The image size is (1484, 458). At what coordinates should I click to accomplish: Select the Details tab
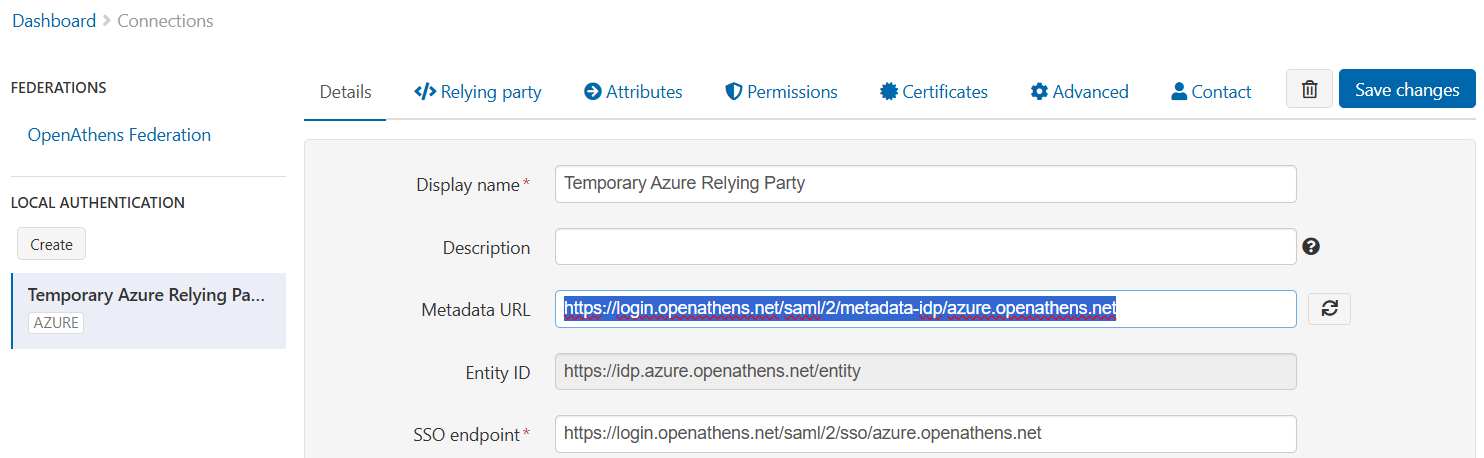click(x=345, y=92)
